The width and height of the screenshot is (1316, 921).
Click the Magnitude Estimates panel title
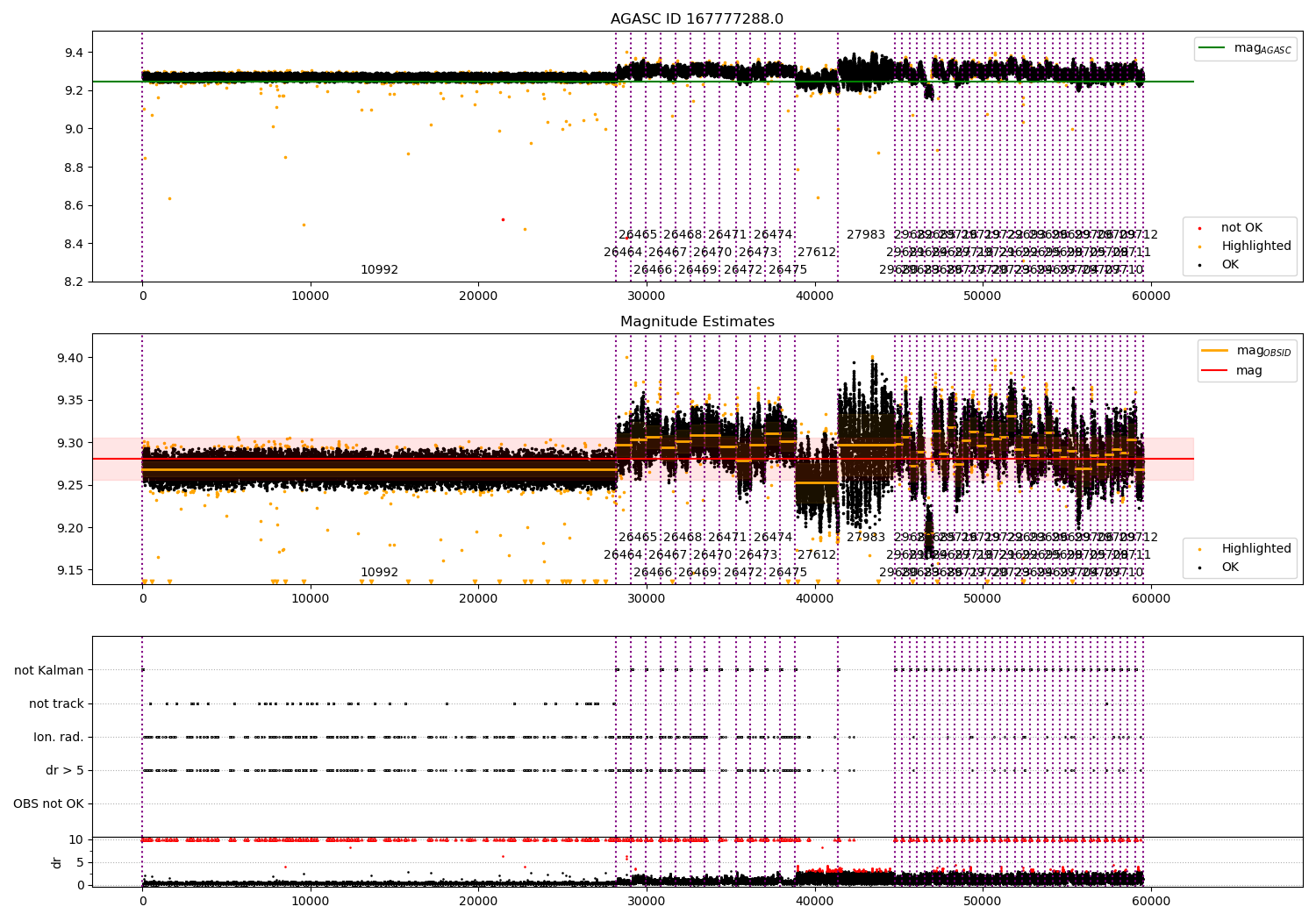pyautogui.click(x=697, y=322)
